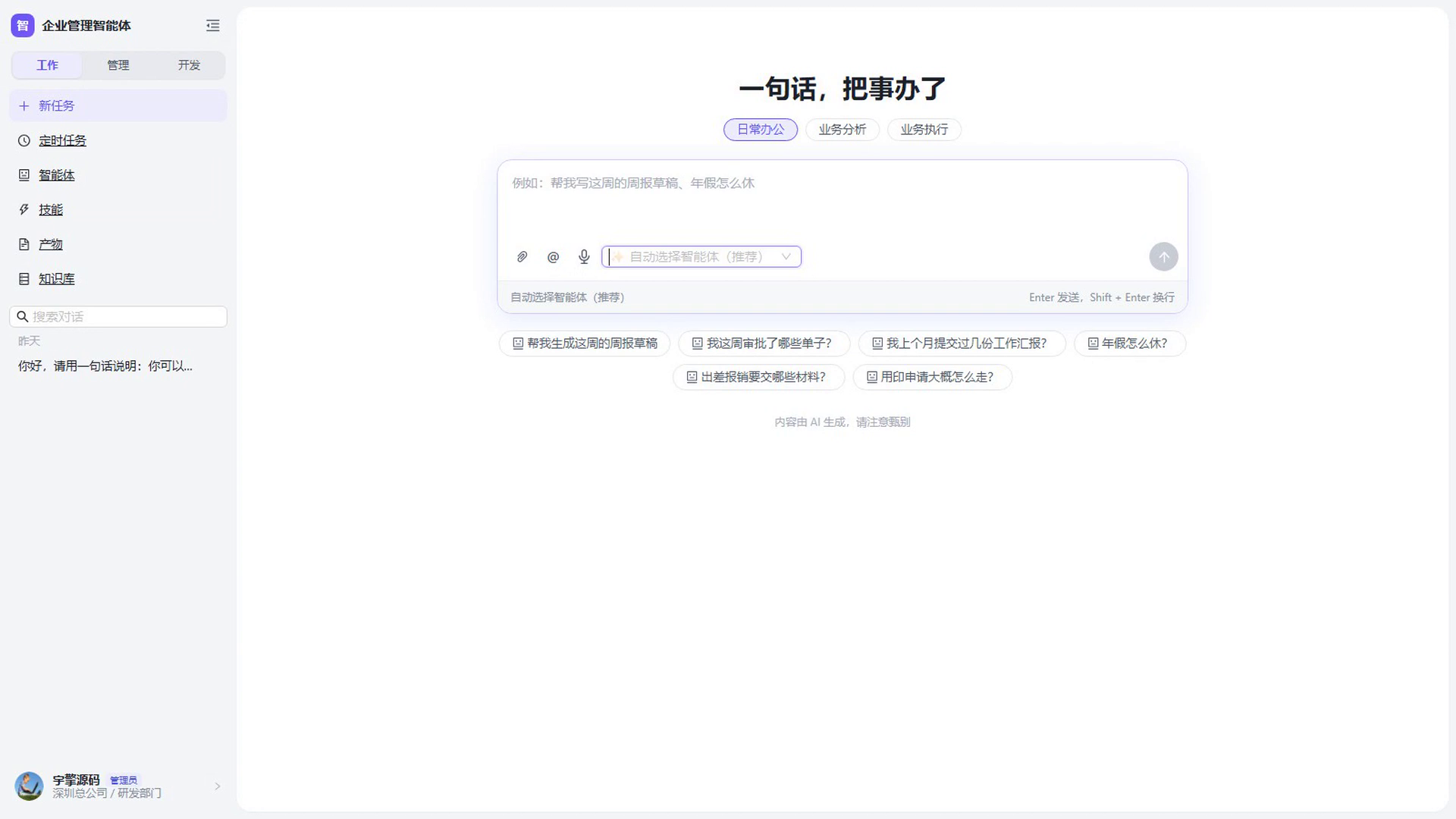Choose suggestion 年假怎么休?
1456x819 pixels.
pos(1130,344)
